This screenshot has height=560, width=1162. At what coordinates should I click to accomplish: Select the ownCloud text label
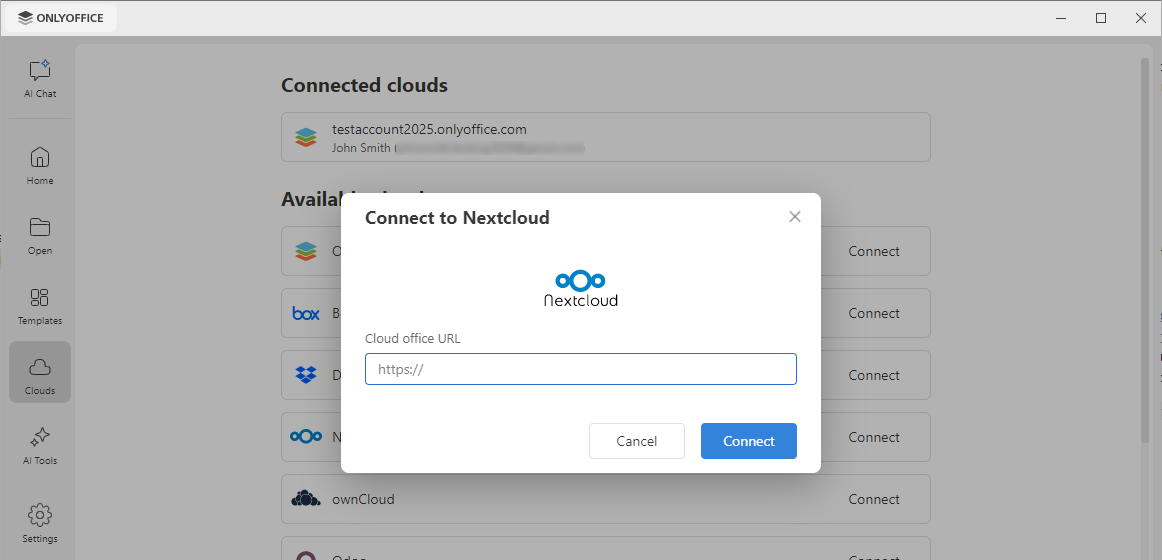point(363,499)
